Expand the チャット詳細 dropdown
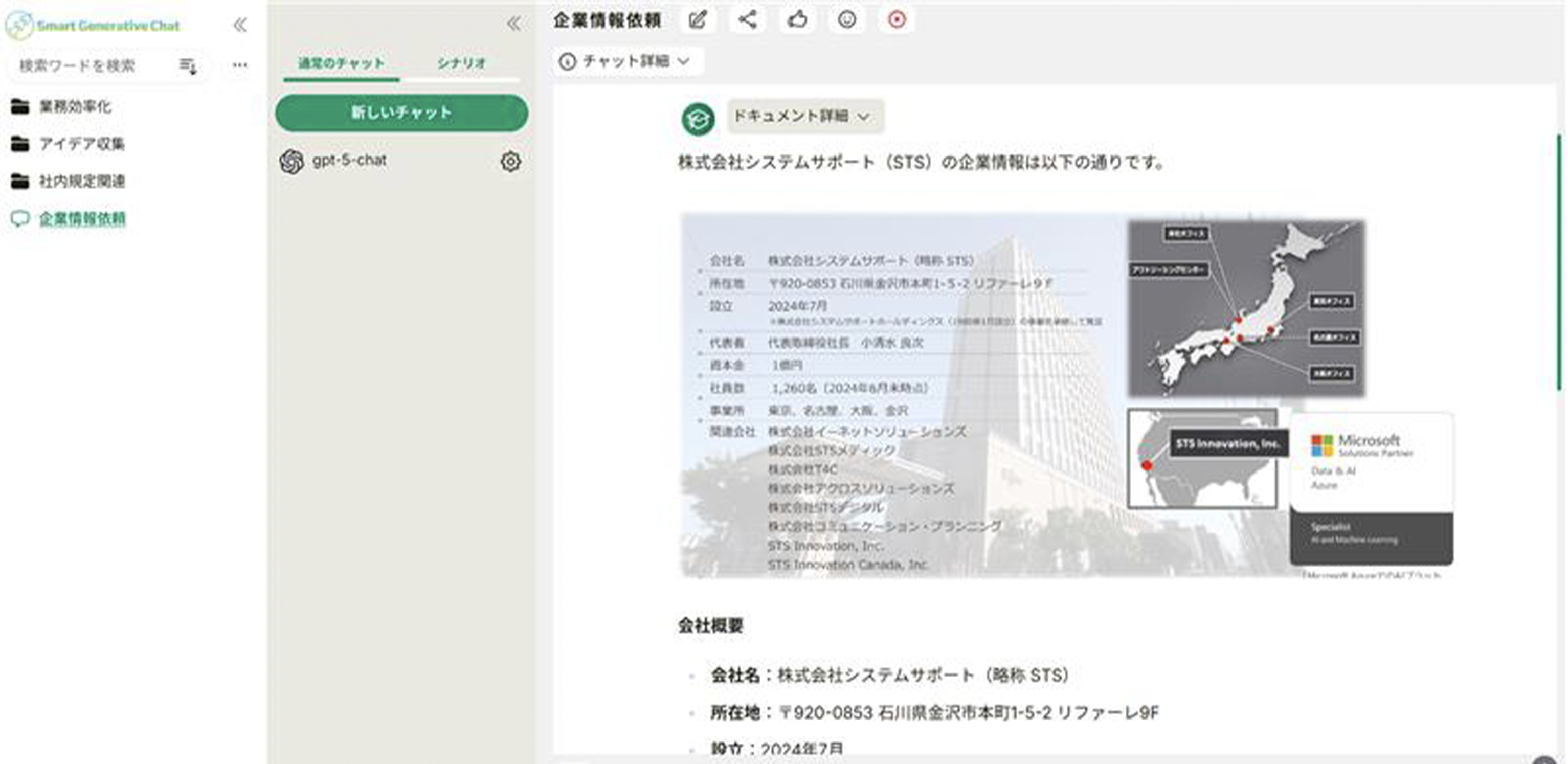Screen dimensions: 1568x764 (627, 61)
